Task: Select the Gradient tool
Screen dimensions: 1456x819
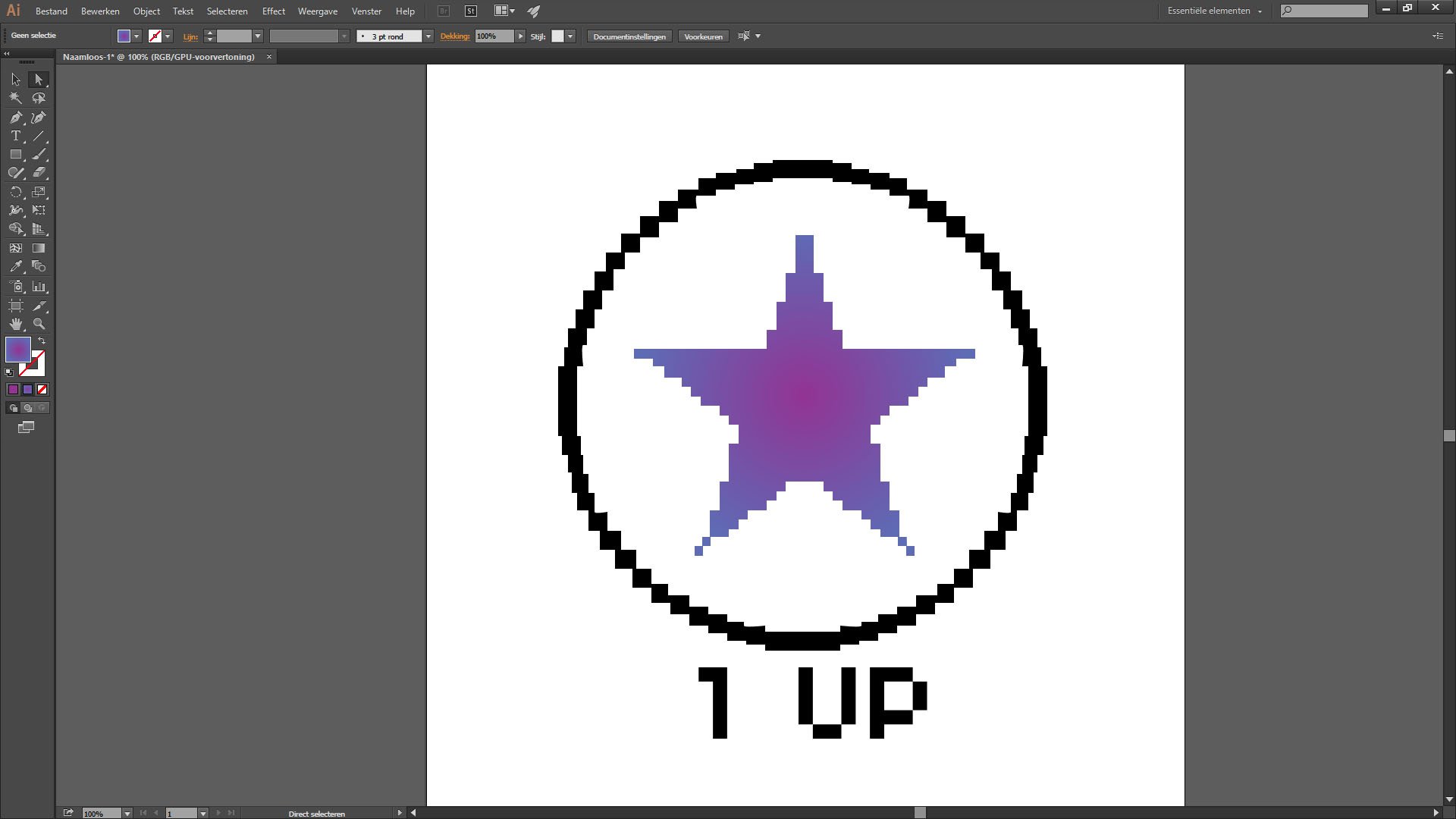Action: [39, 248]
